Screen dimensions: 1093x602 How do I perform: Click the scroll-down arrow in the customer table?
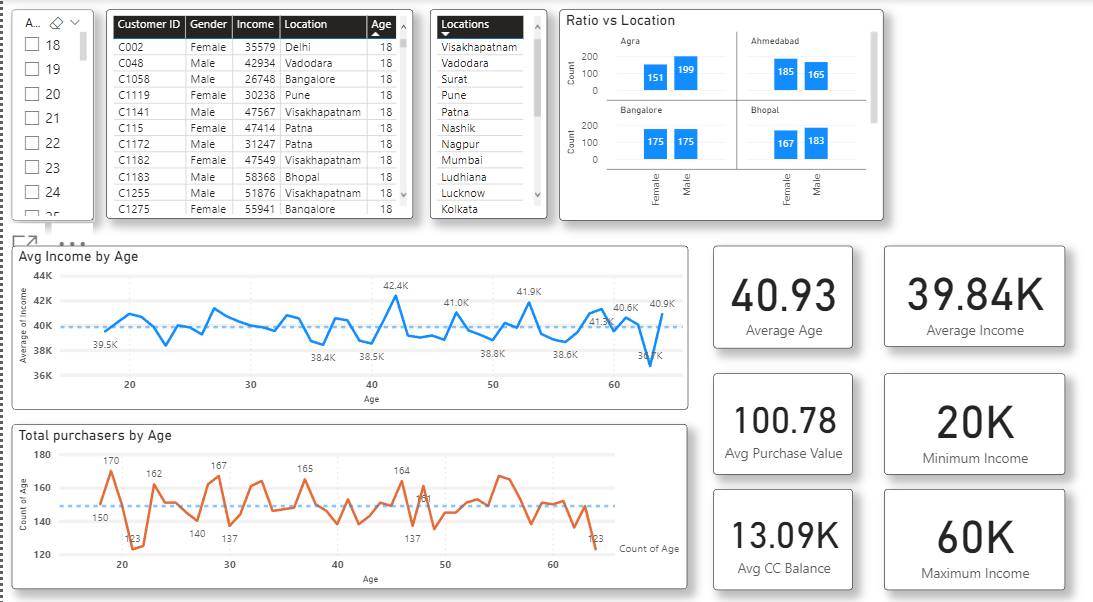point(403,194)
